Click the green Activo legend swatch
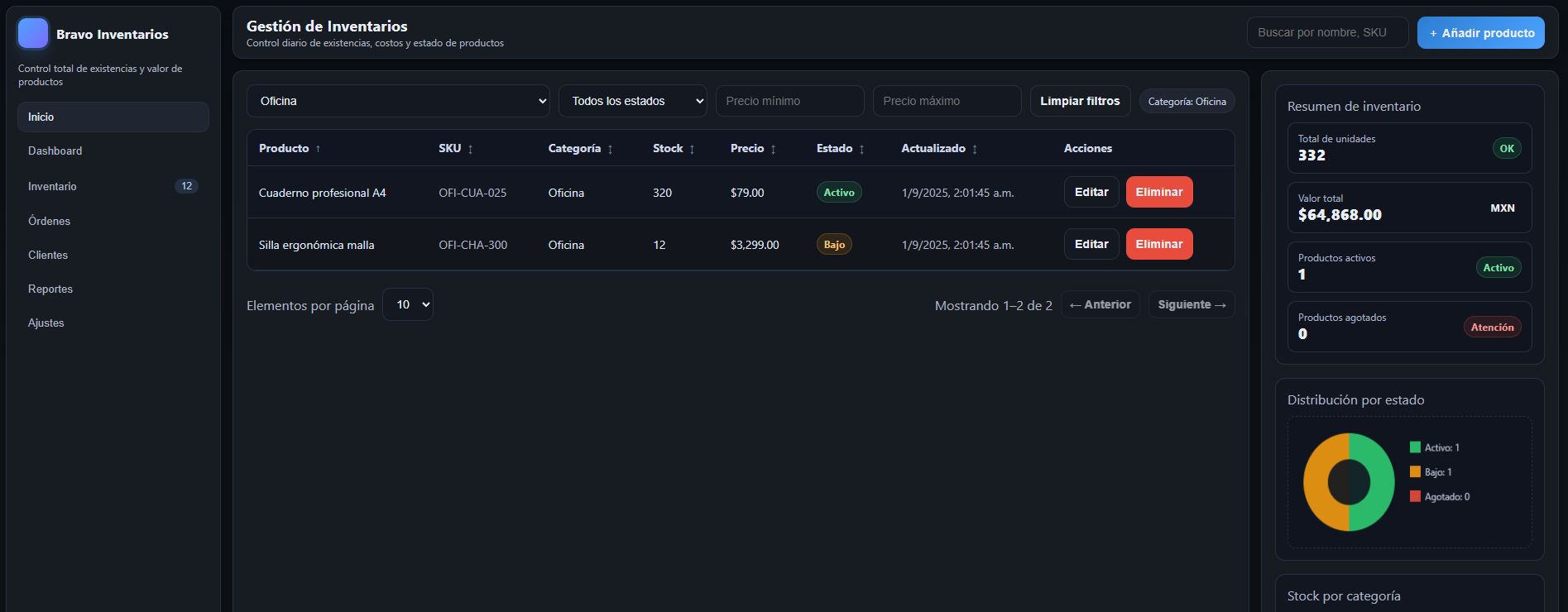Image resolution: width=1568 pixels, height=612 pixels. point(1415,447)
